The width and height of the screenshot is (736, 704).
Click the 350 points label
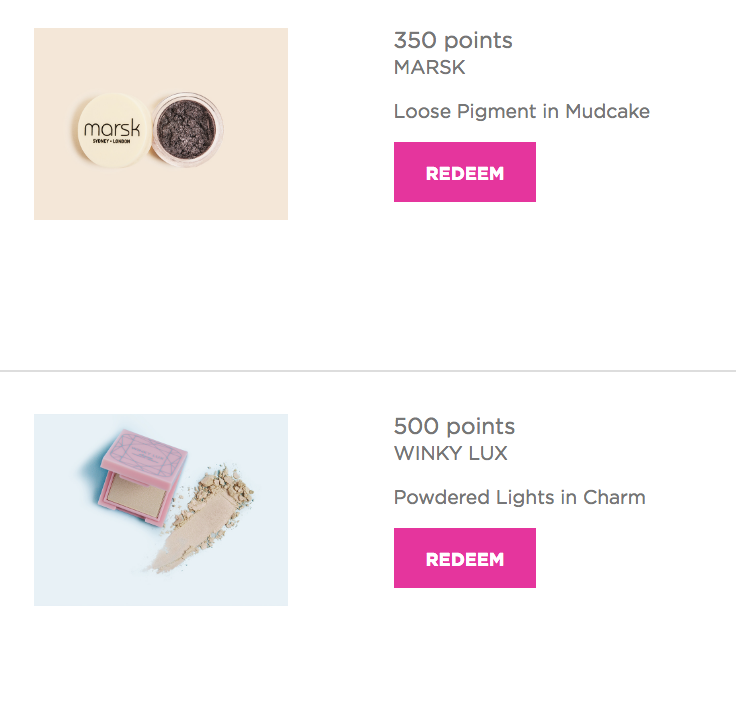point(453,40)
